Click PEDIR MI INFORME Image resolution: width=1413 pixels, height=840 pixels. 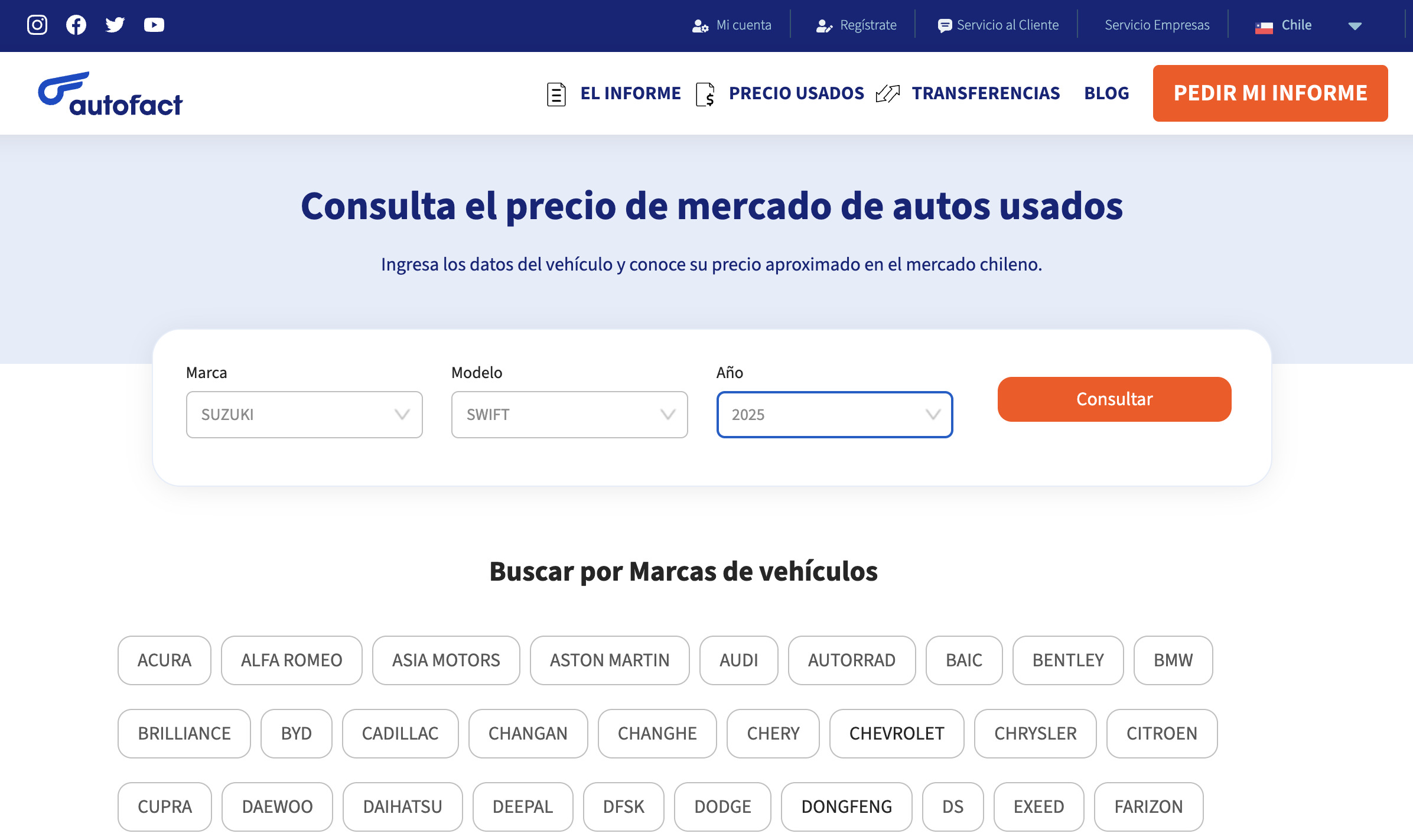click(1270, 93)
